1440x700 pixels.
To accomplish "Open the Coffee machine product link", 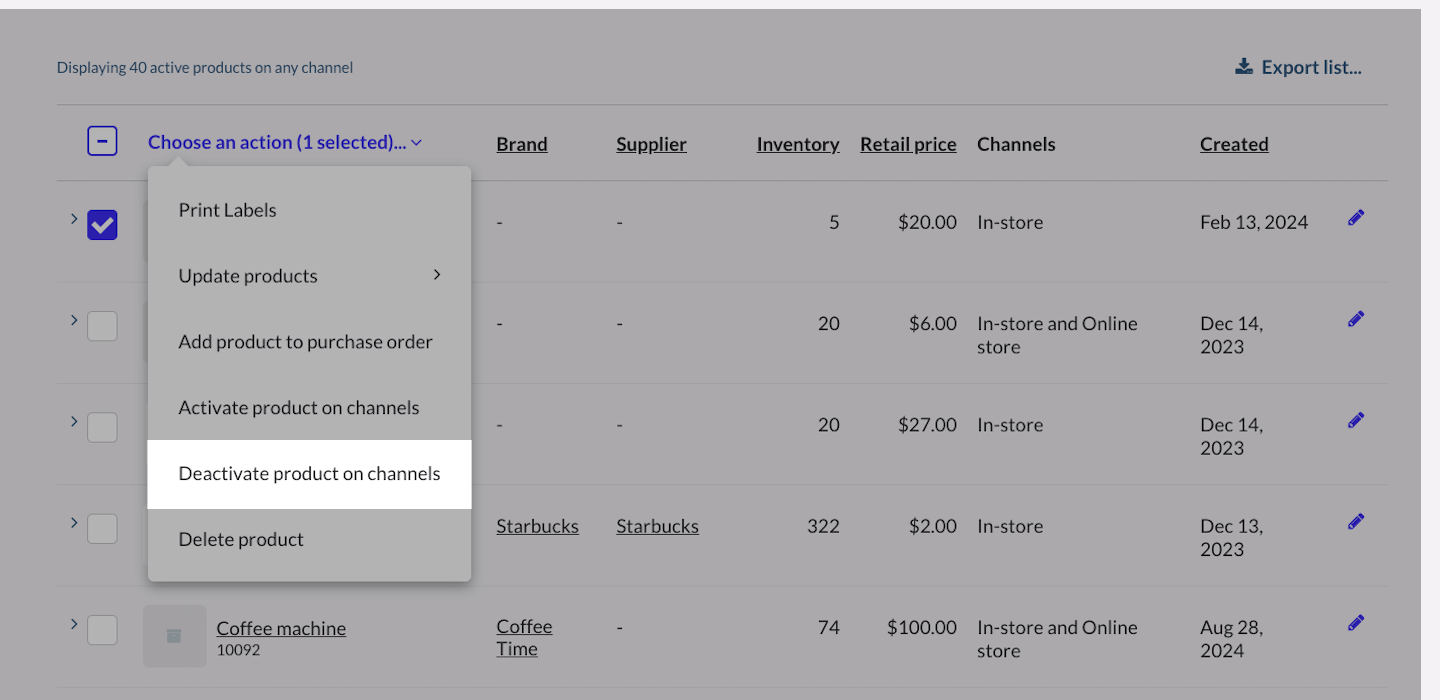I will [281, 628].
